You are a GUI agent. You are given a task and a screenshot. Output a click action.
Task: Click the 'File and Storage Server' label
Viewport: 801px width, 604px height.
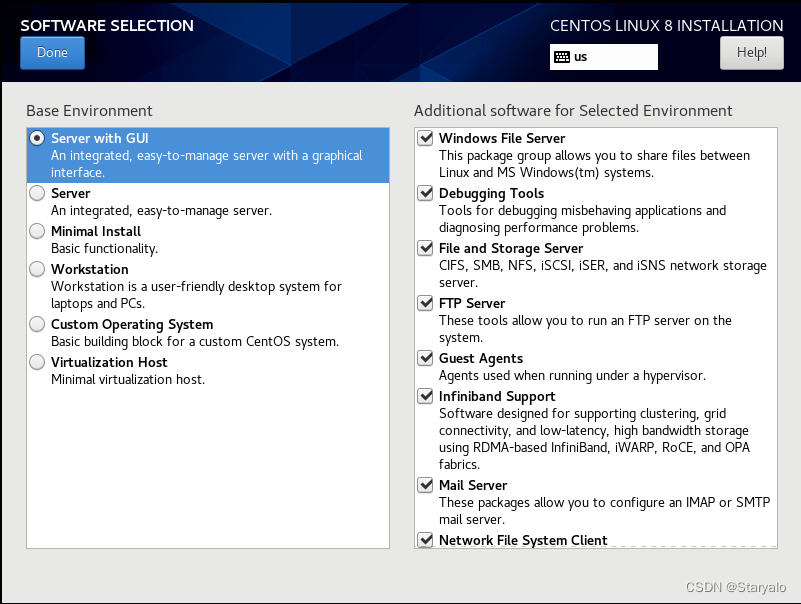[x=511, y=248]
